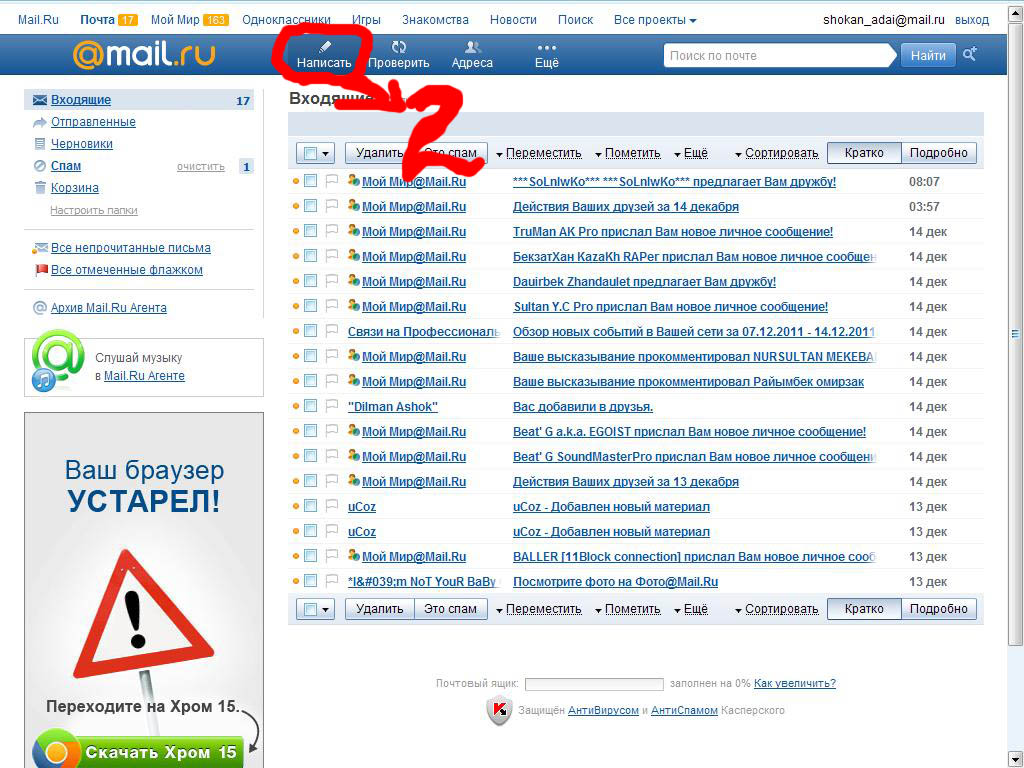Click the page scrollbar down arrow
Viewport: 1024px width, 768px height.
click(1016, 758)
